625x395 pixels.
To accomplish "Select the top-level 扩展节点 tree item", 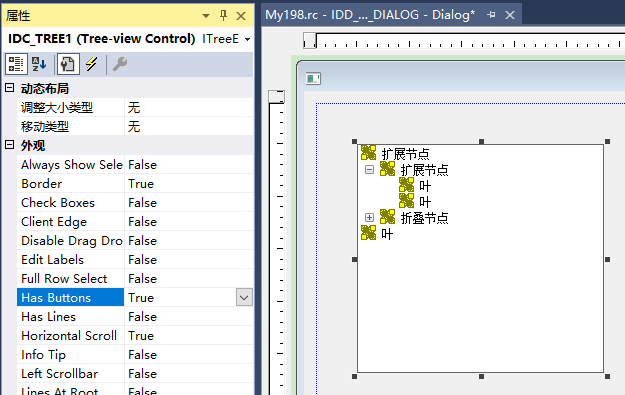I will click(405, 153).
